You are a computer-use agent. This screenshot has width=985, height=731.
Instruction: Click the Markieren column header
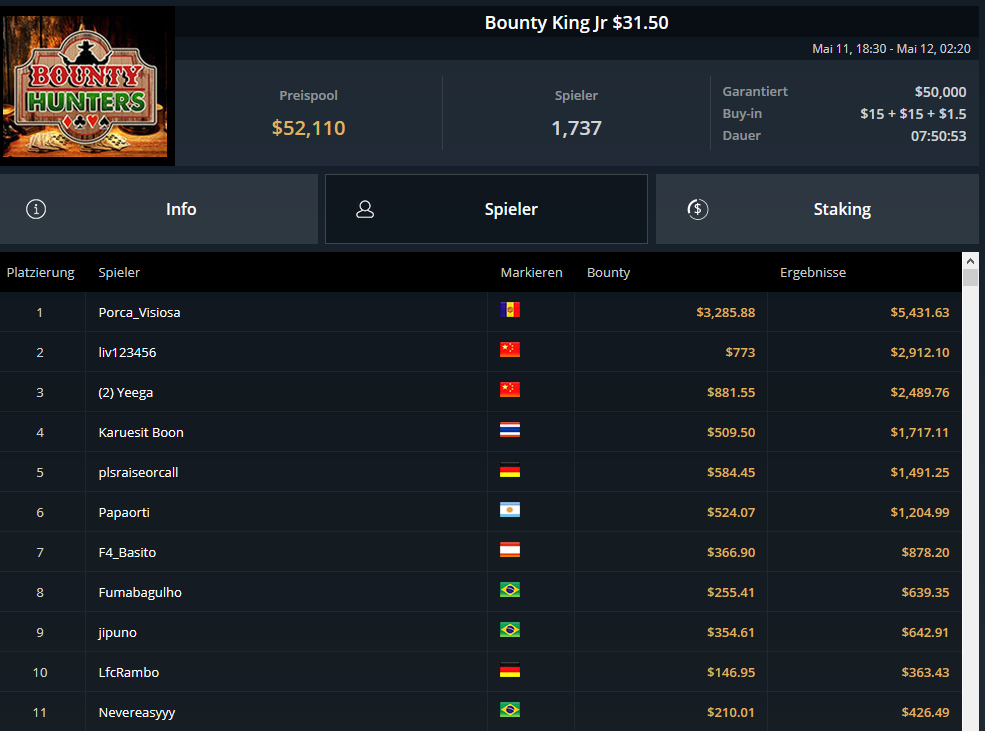click(531, 273)
